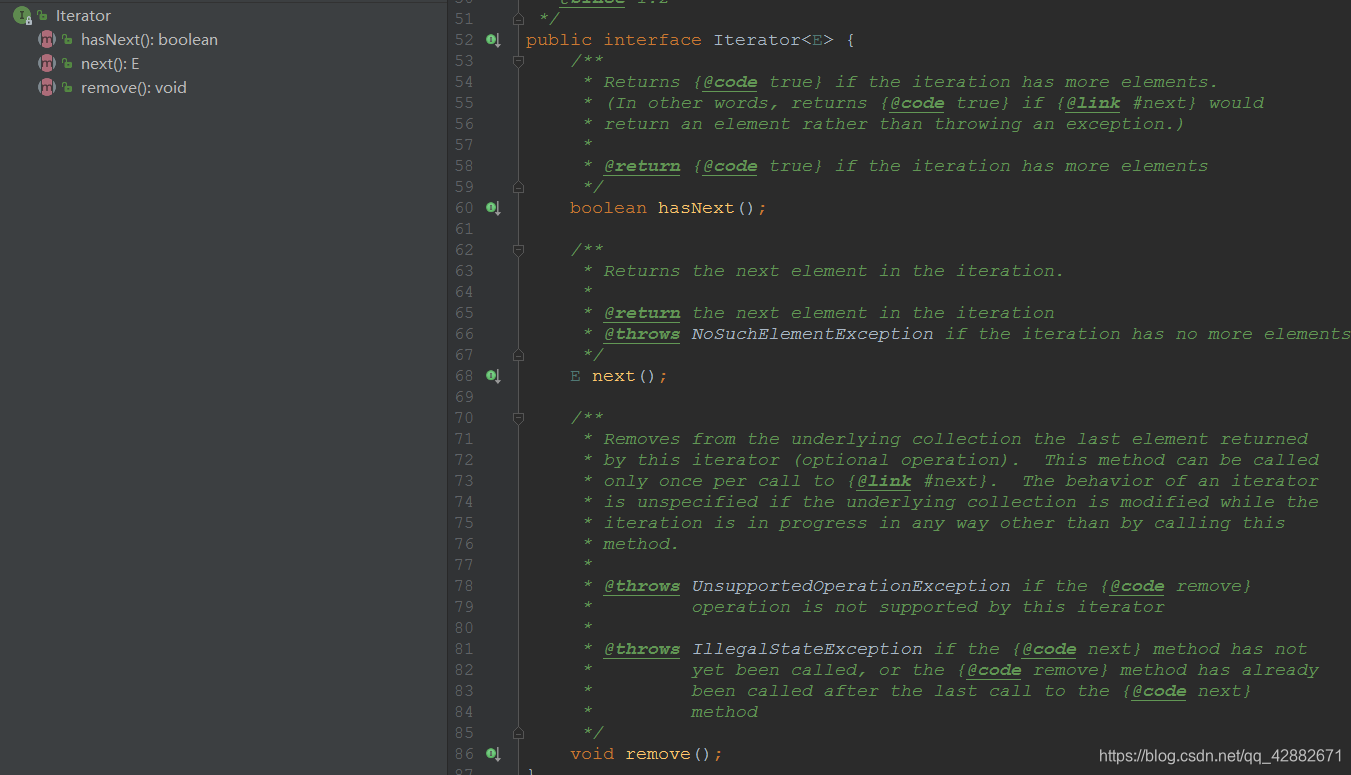Viewport: 1351px width, 775px height.
Task: Click 'method.' comment text on line 76
Action: (x=641, y=544)
